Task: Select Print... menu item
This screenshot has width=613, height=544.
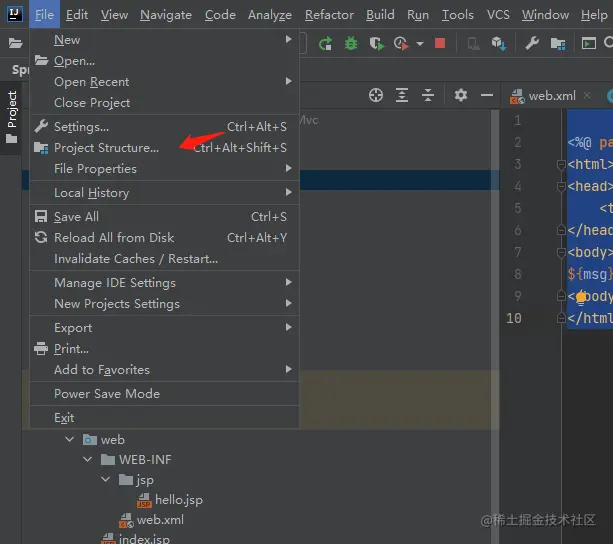Action: (x=165, y=349)
